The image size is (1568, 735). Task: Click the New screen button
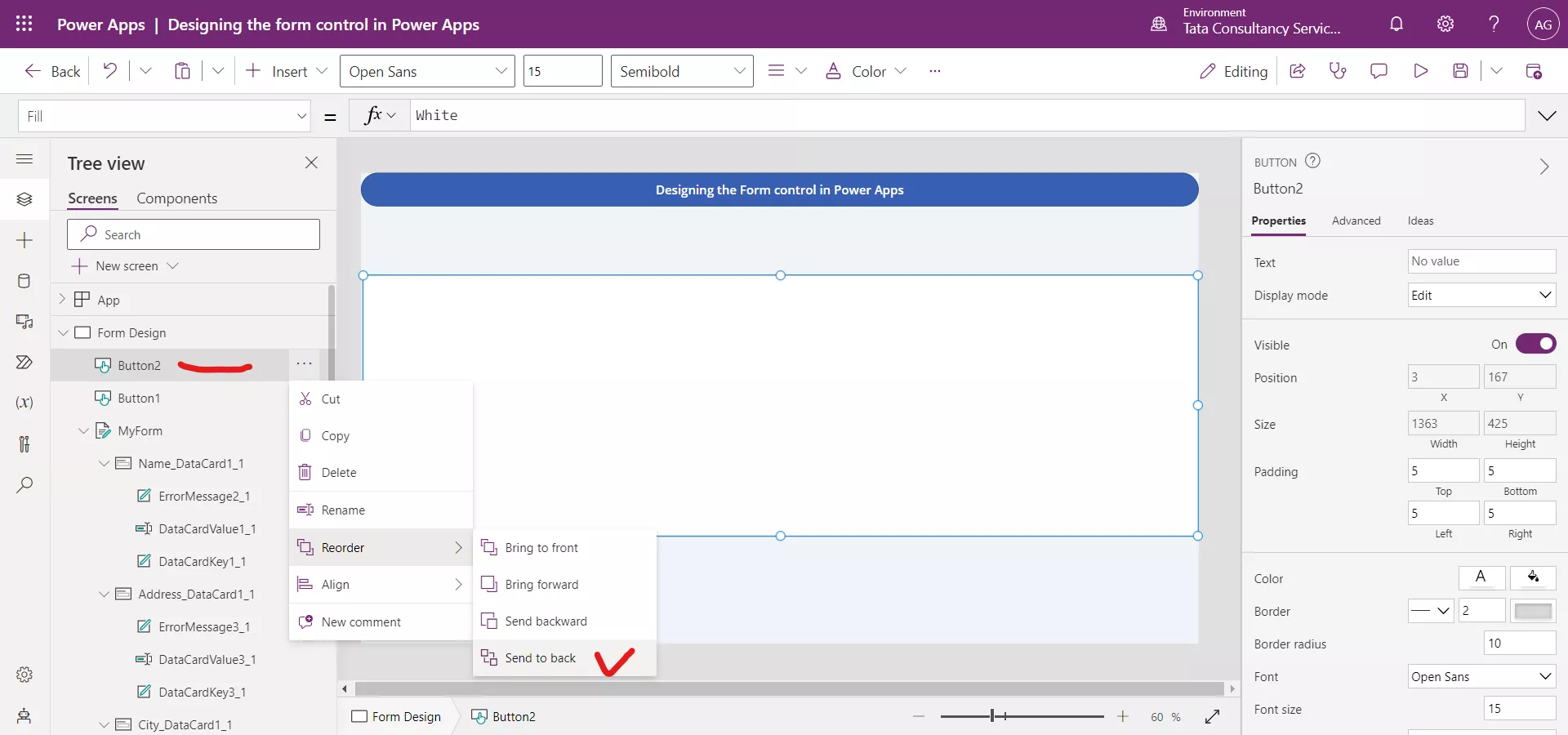(x=126, y=265)
